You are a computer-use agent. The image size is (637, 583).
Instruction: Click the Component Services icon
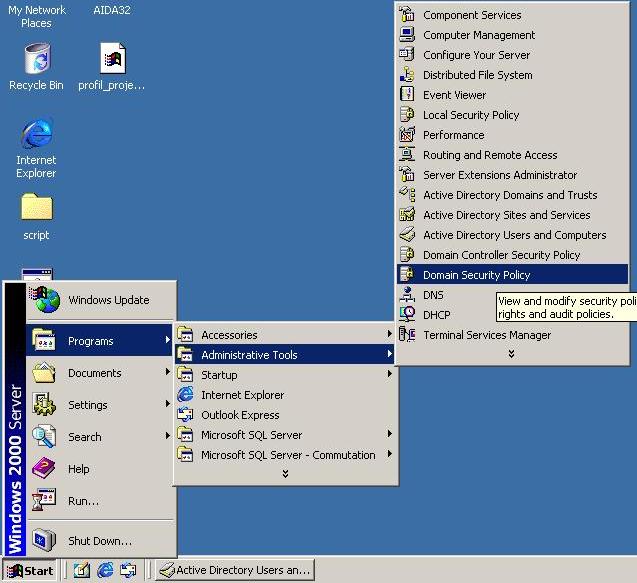click(407, 15)
